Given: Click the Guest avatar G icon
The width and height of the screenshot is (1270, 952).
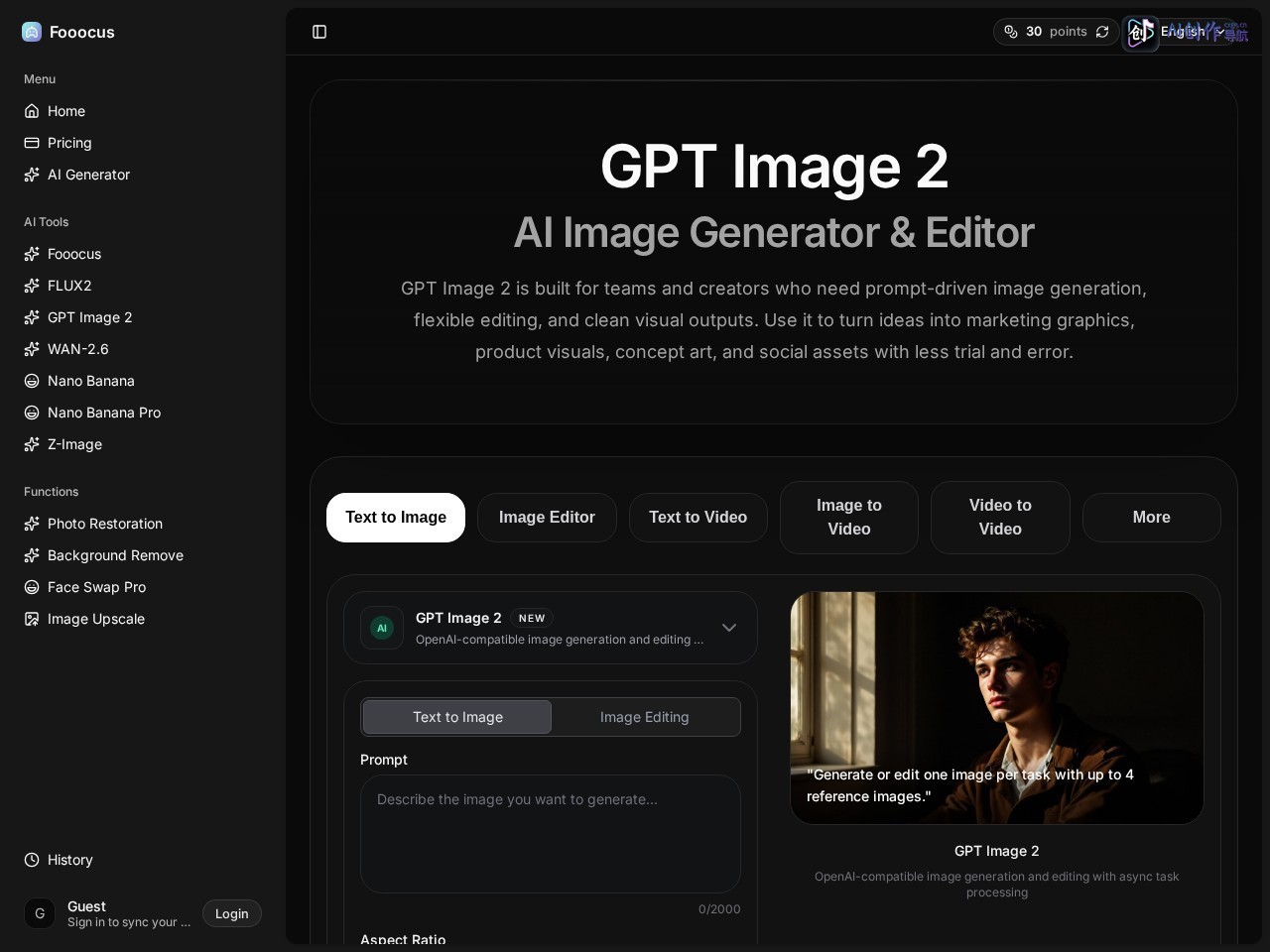Looking at the screenshot, I should coord(40,913).
